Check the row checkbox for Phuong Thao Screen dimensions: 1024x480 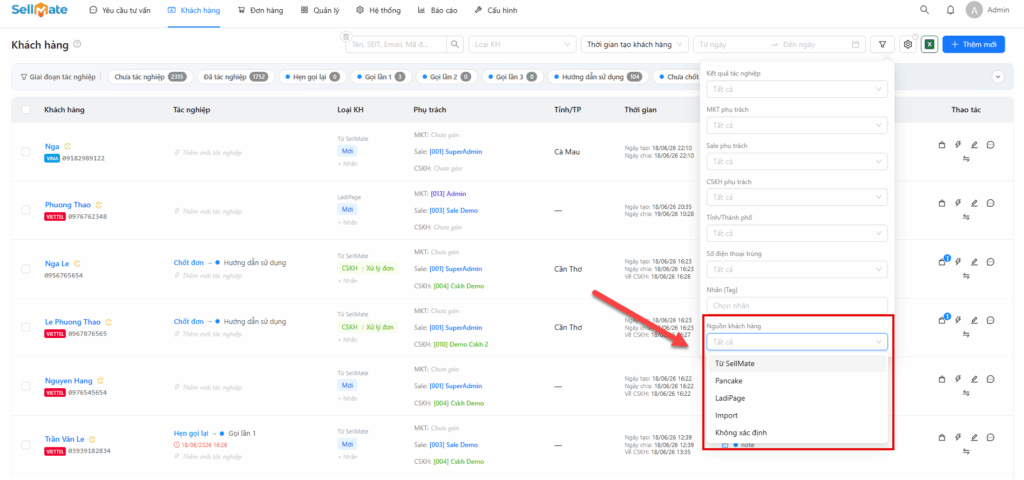(26, 210)
